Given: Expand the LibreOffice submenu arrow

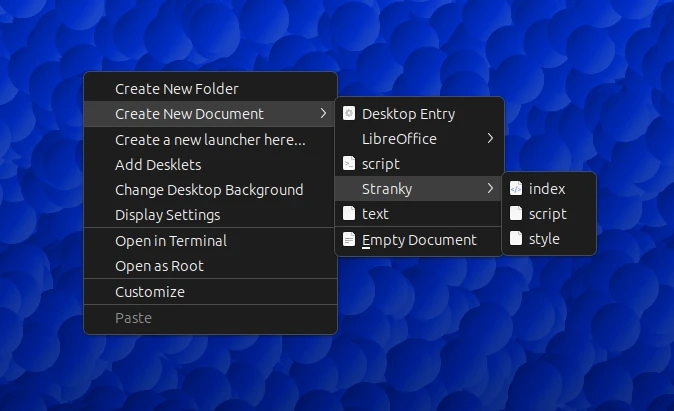Looking at the screenshot, I should coord(490,138).
